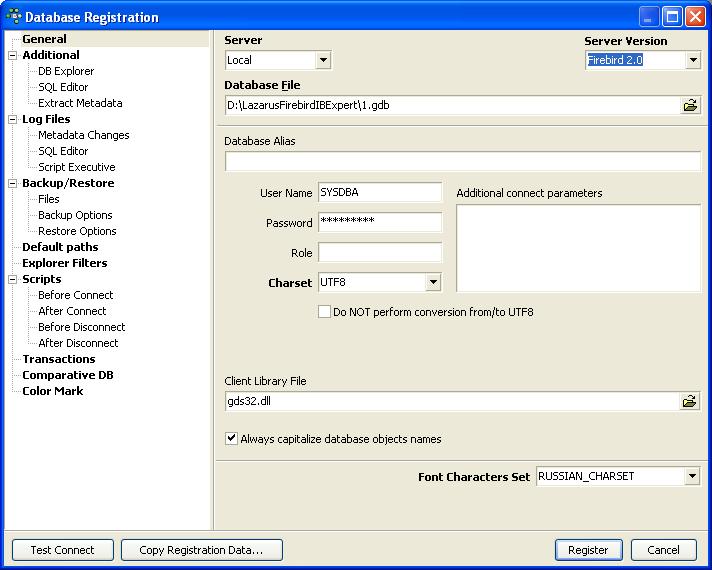Select Metadata Changes item
Viewport: 712px width, 570px height.
tap(84, 135)
